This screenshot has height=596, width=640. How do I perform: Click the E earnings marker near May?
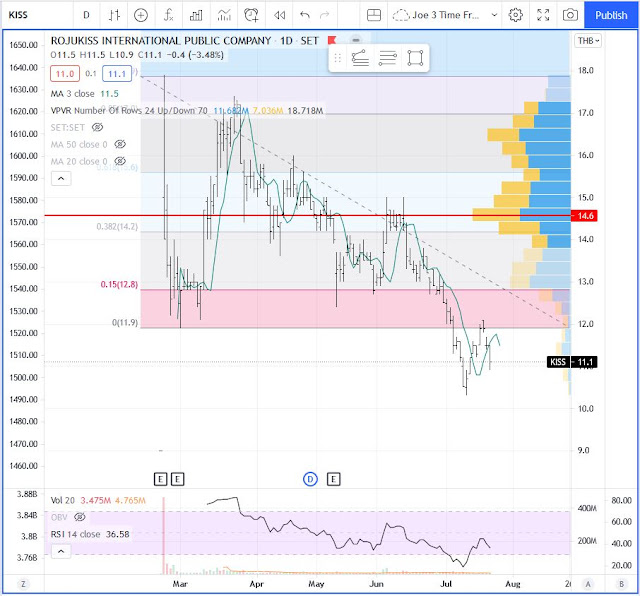point(333,479)
